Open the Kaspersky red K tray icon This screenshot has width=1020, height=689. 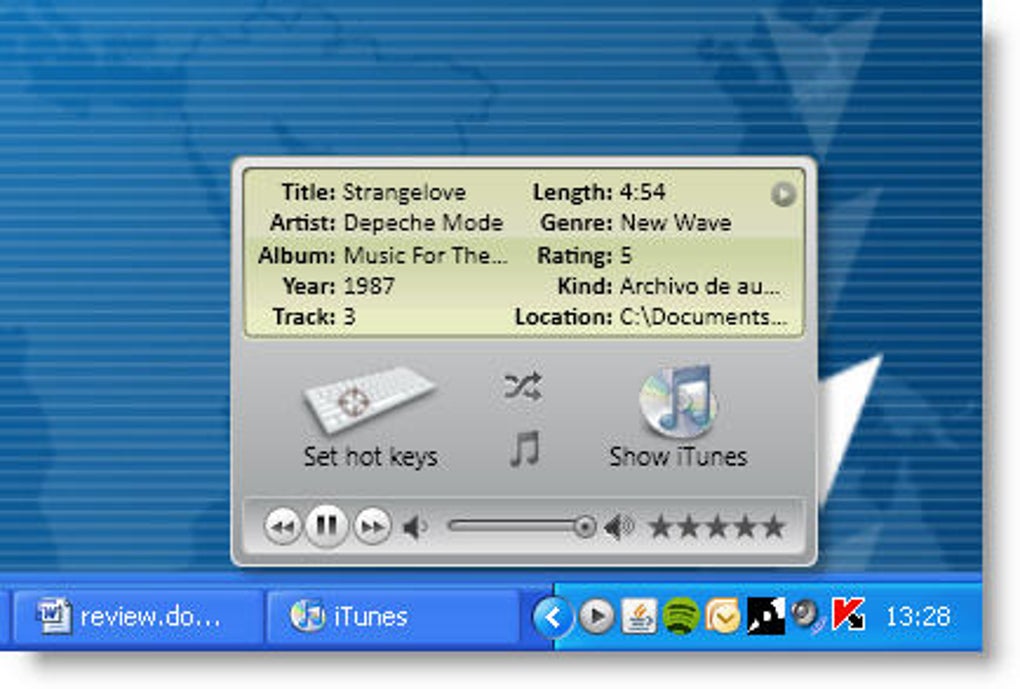pyautogui.click(x=848, y=614)
